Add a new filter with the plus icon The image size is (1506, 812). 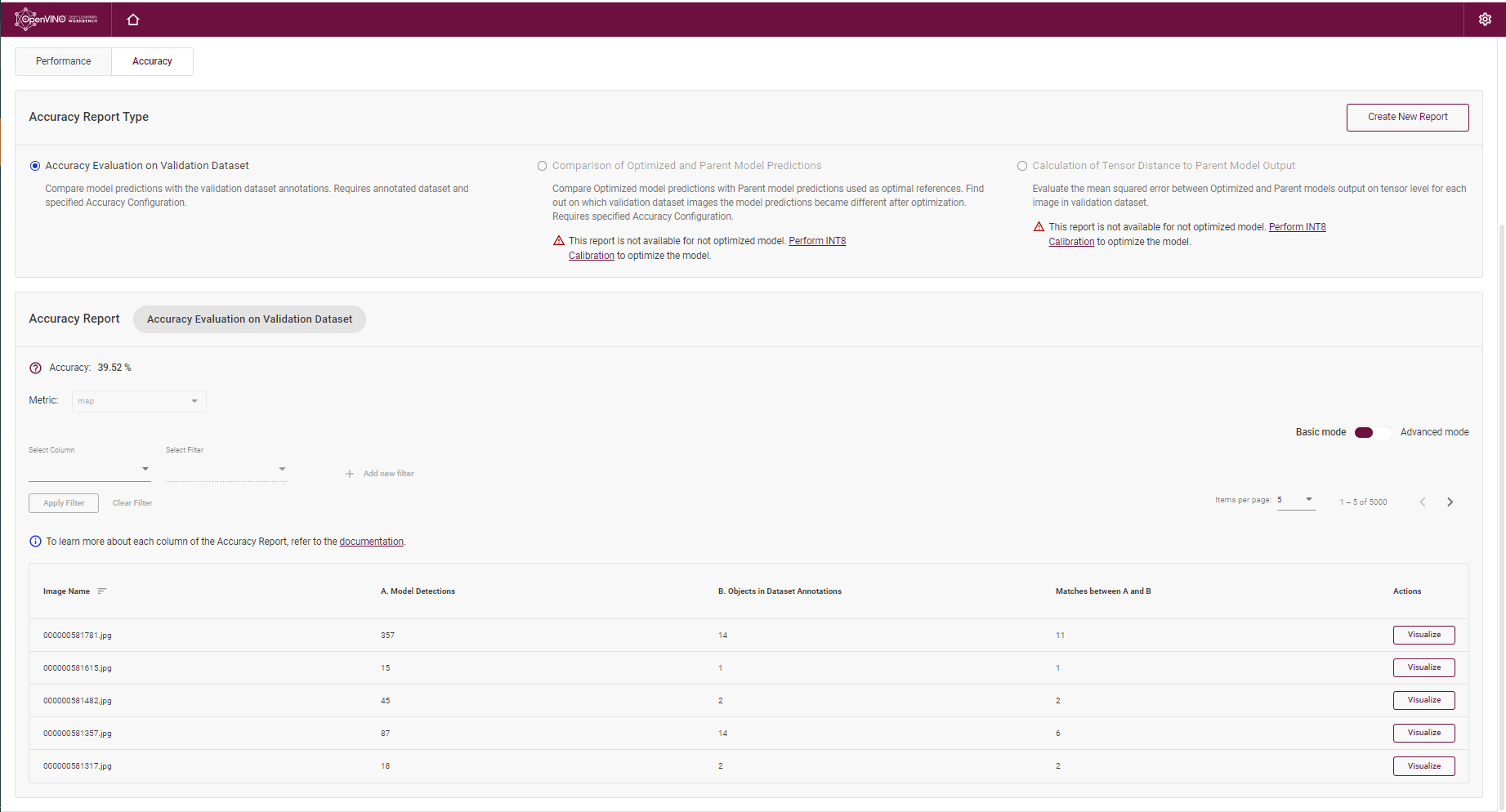click(x=349, y=472)
